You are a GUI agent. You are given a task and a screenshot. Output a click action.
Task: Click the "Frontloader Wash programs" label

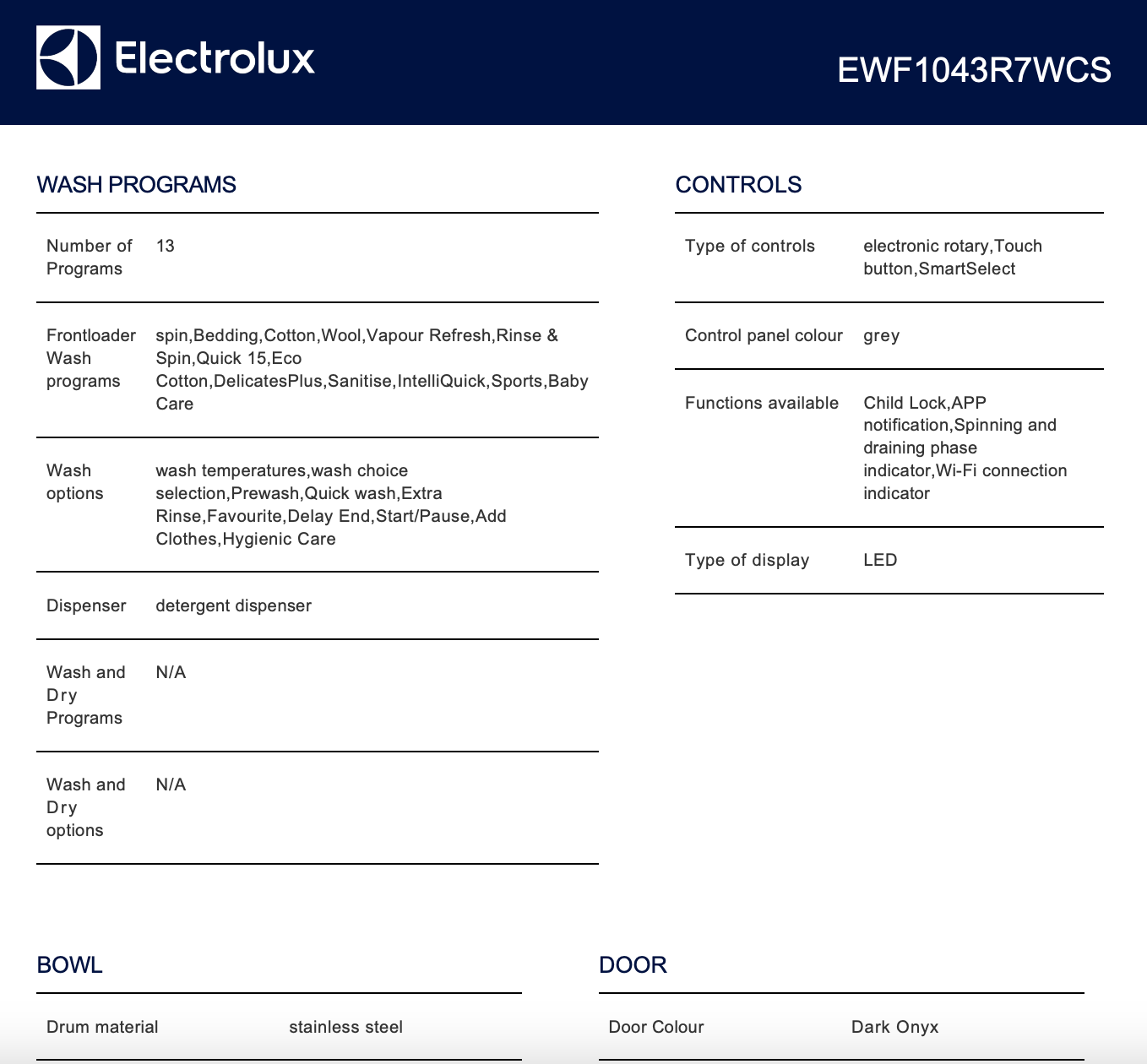pyautogui.click(x=91, y=358)
